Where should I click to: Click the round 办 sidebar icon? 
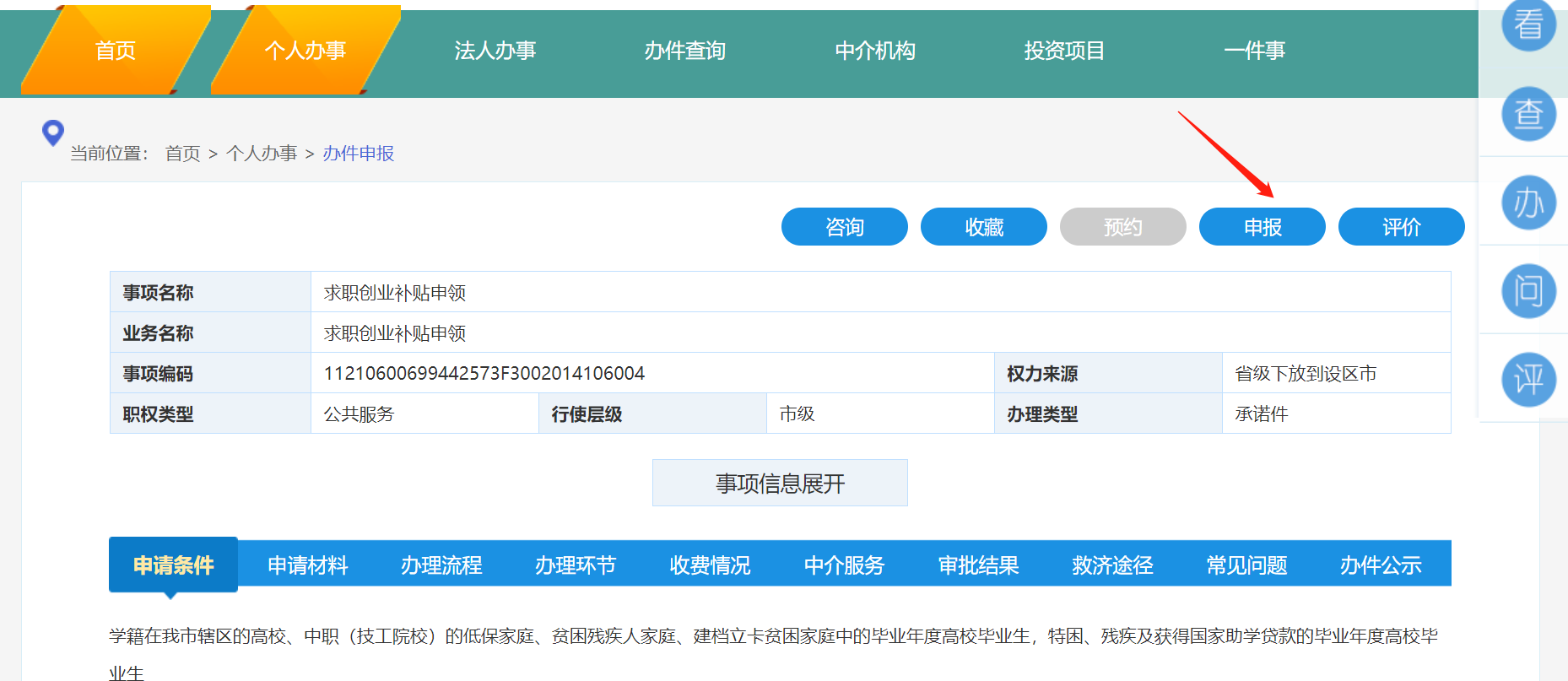tap(1528, 203)
